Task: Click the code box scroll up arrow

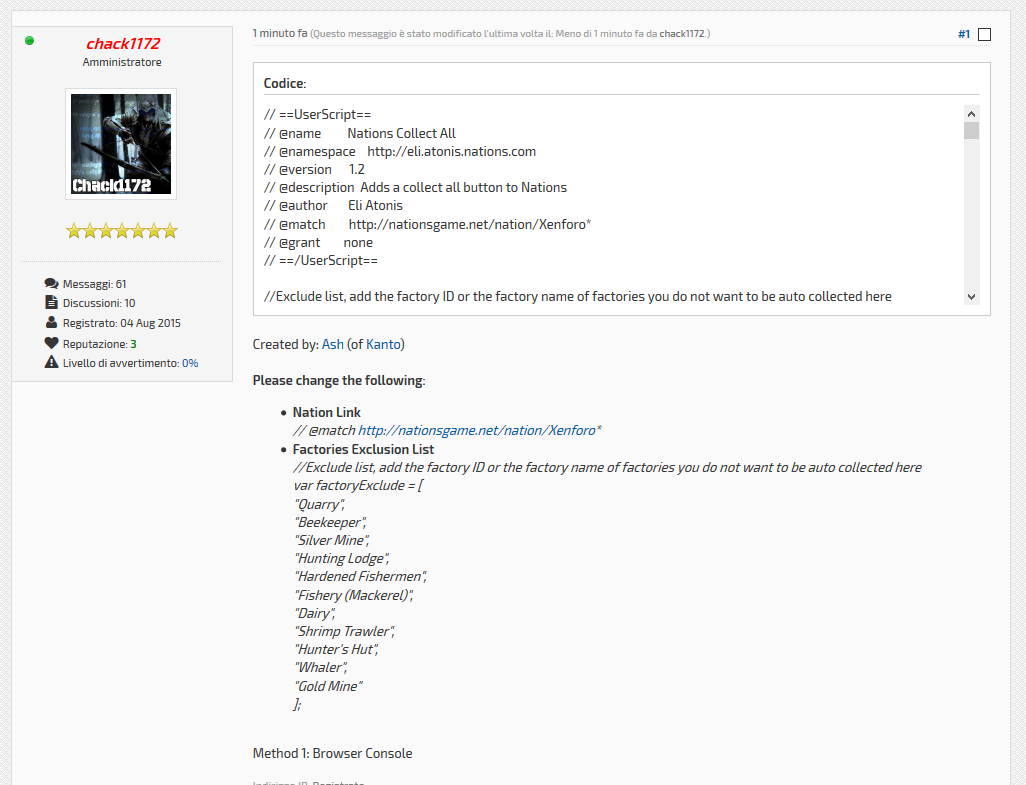Action: (x=972, y=114)
